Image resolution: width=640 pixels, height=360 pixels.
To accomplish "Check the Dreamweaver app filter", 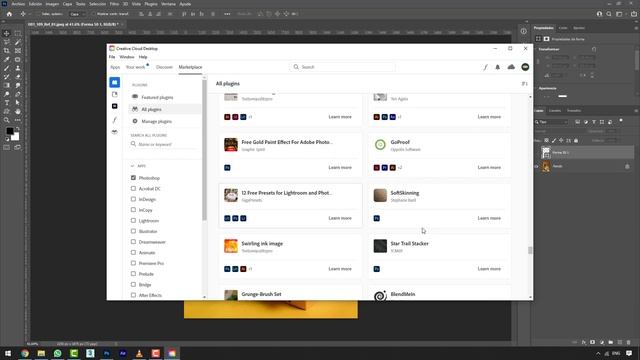I will (x=133, y=242).
